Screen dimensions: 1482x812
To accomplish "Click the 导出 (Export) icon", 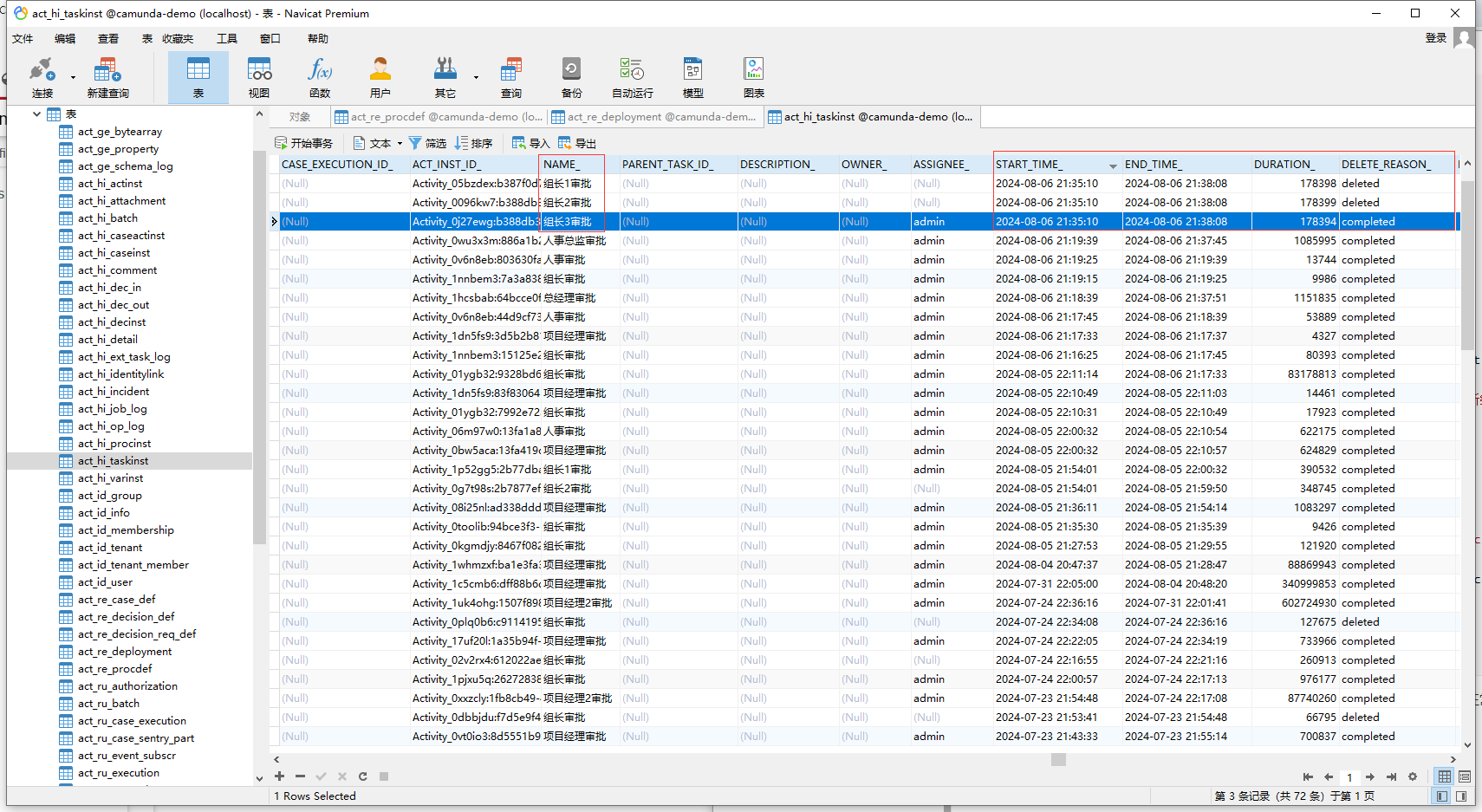I will coord(577,143).
